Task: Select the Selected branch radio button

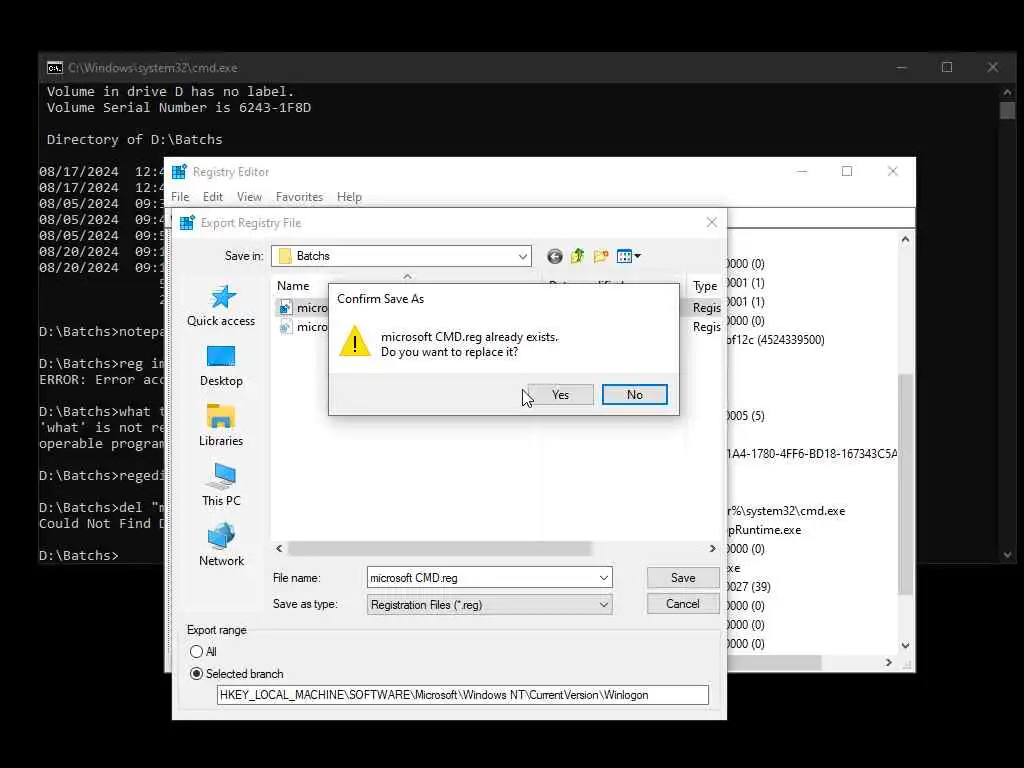Action: click(x=197, y=674)
